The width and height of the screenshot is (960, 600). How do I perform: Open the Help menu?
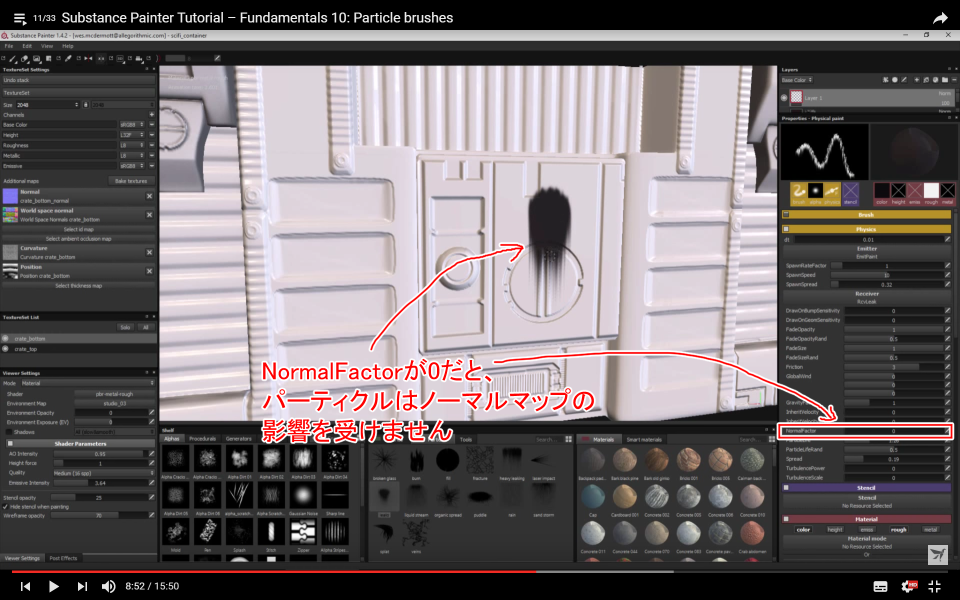coord(67,46)
